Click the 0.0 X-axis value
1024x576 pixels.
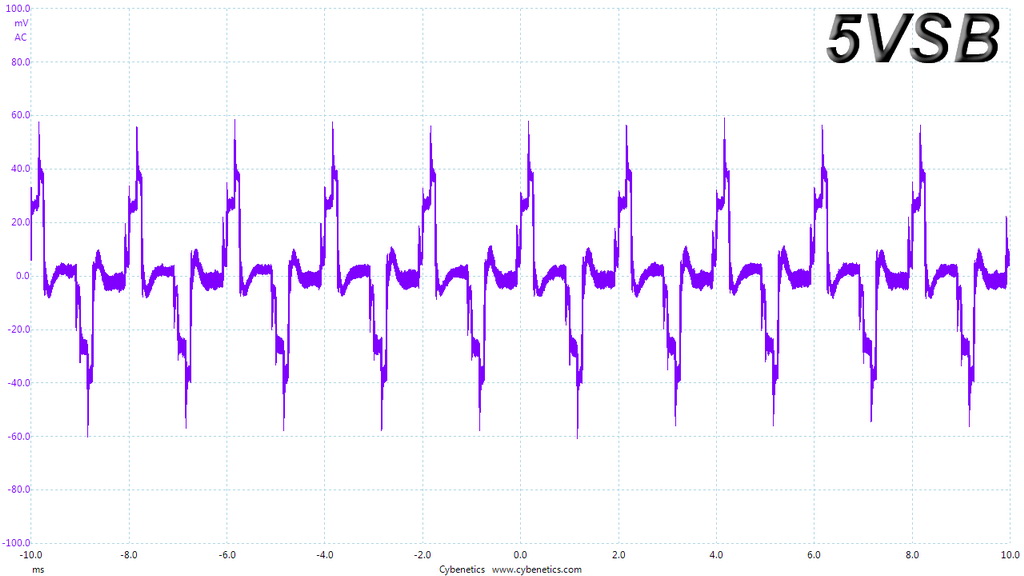pyautogui.click(x=520, y=555)
